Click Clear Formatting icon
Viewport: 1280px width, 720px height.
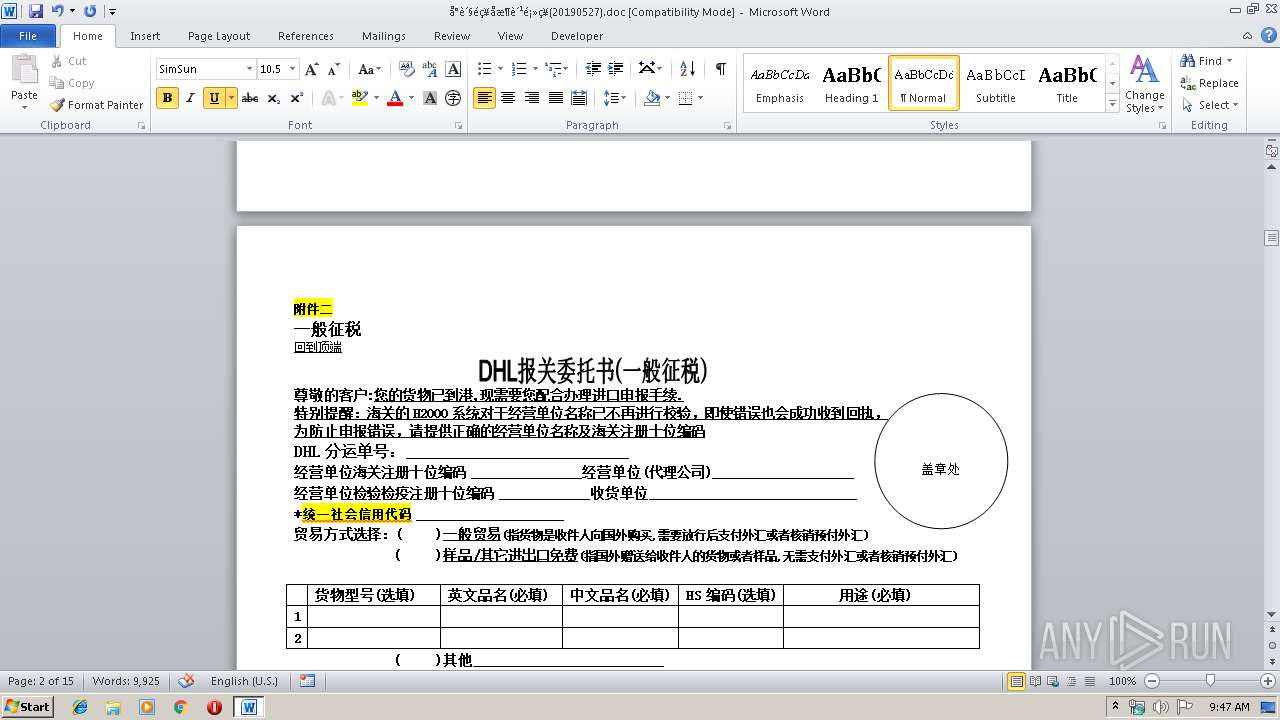tap(407, 69)
